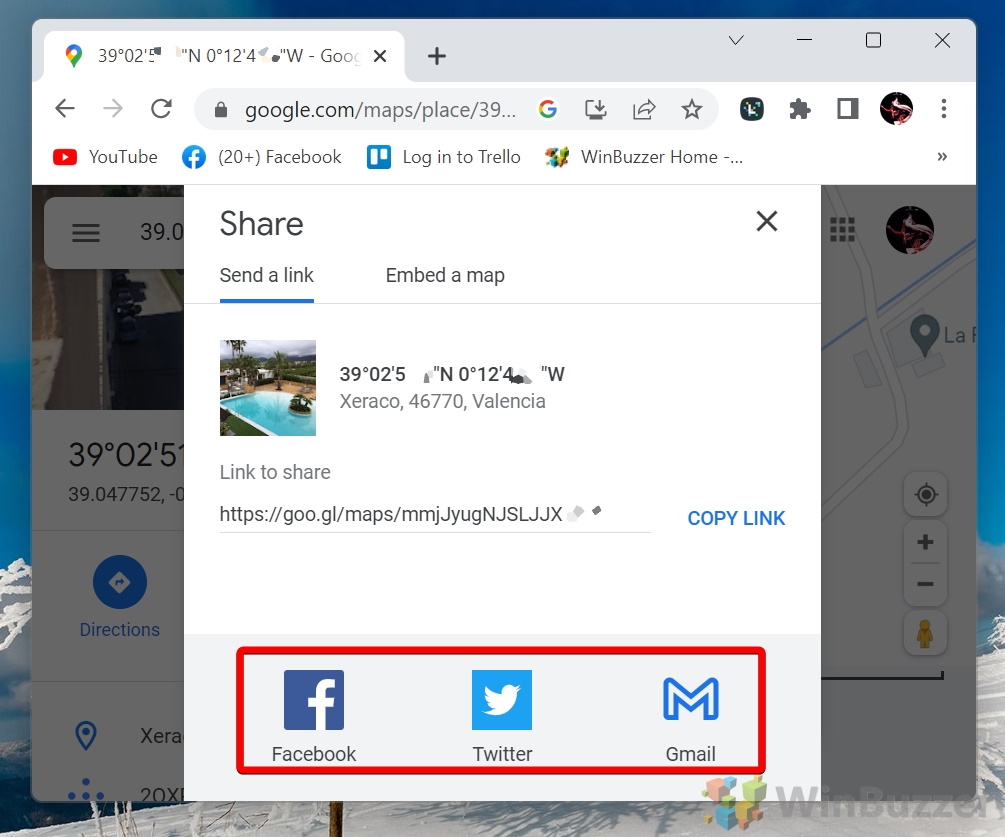The image size is (1005, 837).
Task: Close the Share dialog
Action: click(x=767, y=221)
